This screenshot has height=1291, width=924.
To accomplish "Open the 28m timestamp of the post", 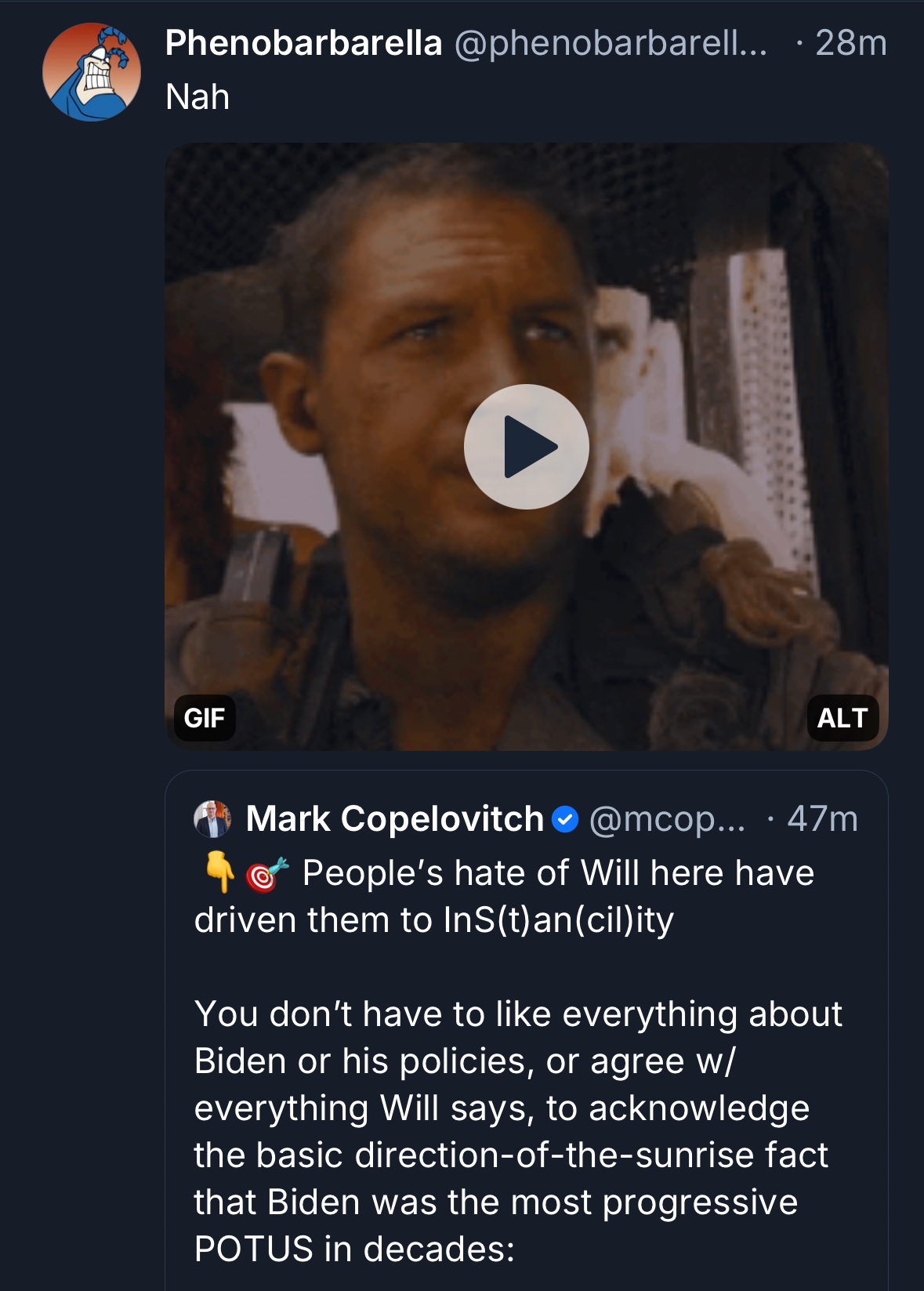I will 850,42.
